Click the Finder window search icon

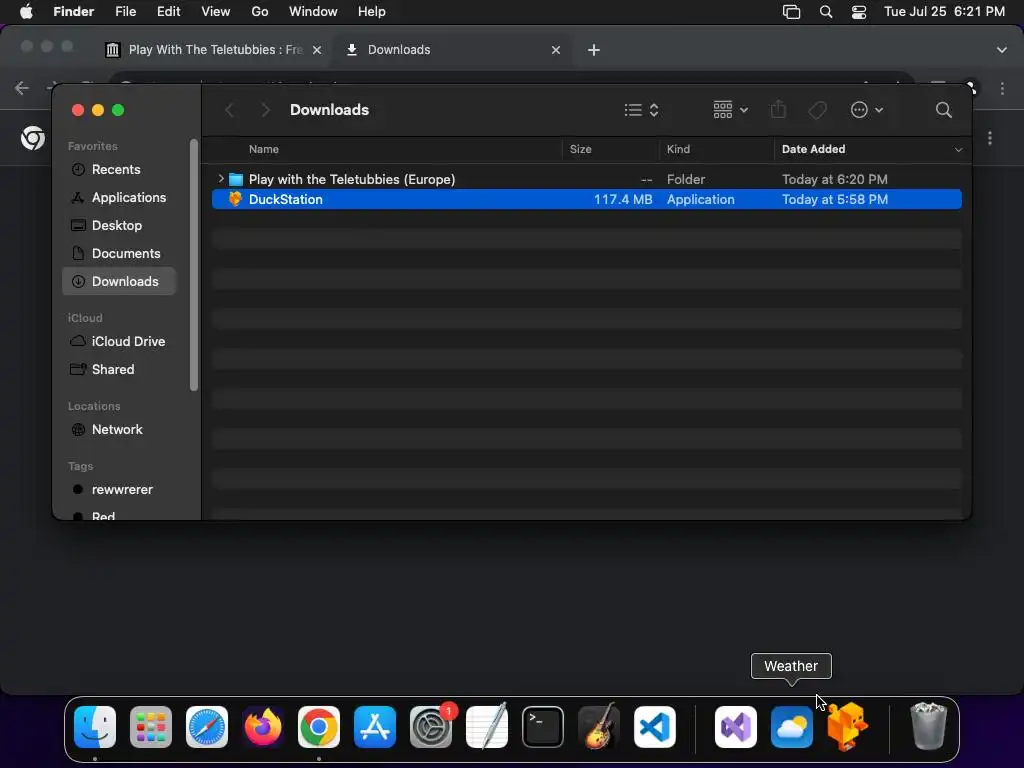(x=944, y=110)
